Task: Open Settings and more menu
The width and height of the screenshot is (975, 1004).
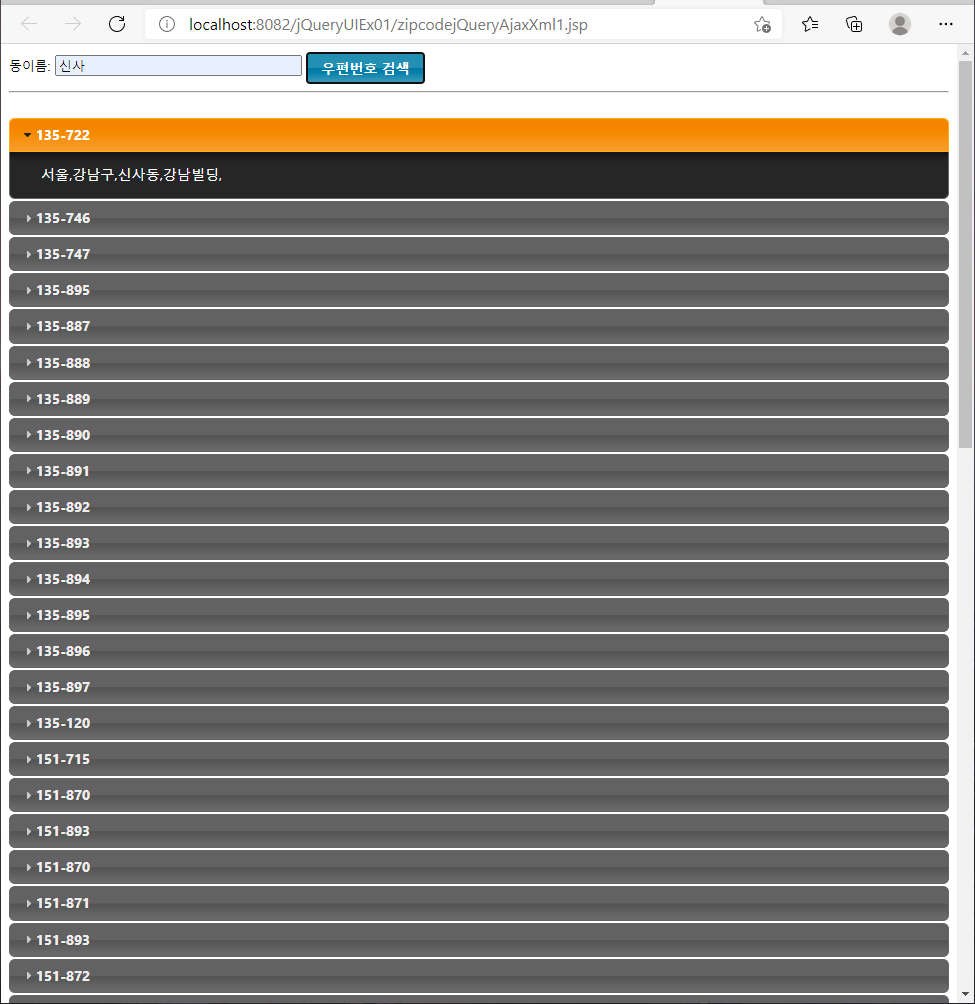Action: 946,24
